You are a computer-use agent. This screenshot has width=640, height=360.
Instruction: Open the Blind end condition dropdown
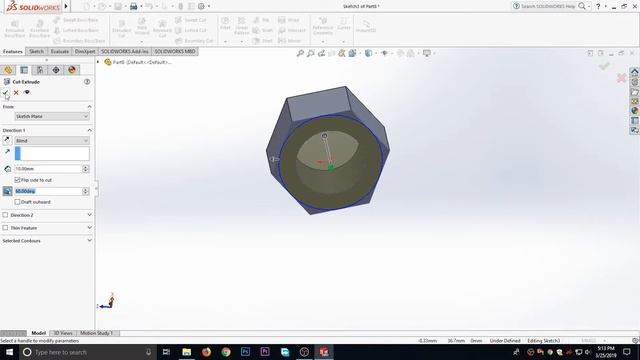click(x=52, y=140)
